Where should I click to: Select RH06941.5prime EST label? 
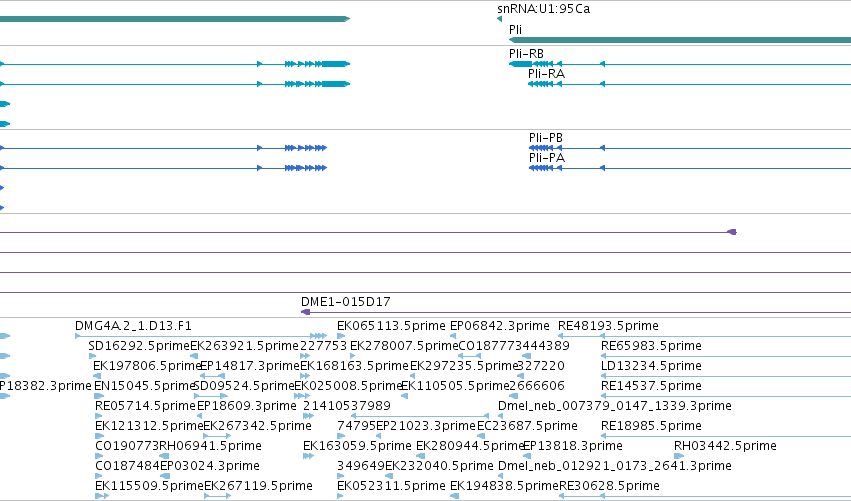(x=211, y=446)
